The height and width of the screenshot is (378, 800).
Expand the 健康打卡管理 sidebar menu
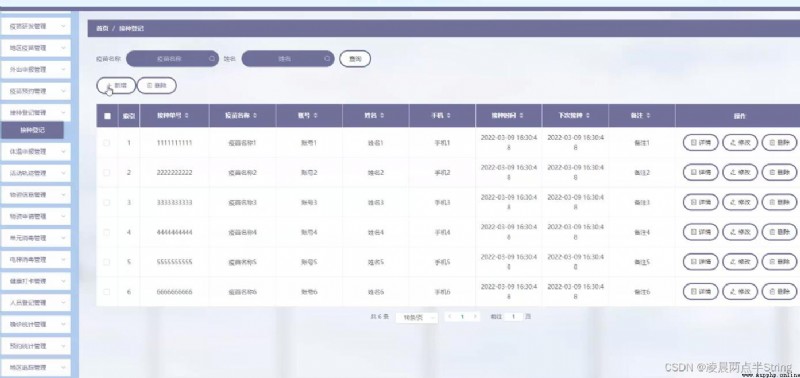pos(35,281)
